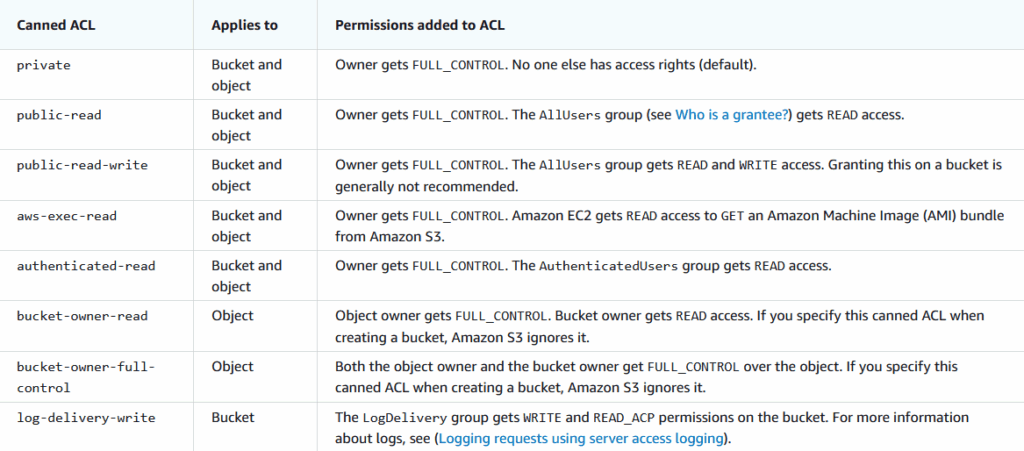Click the 'LogDelivery' code text

click(404, 418)
